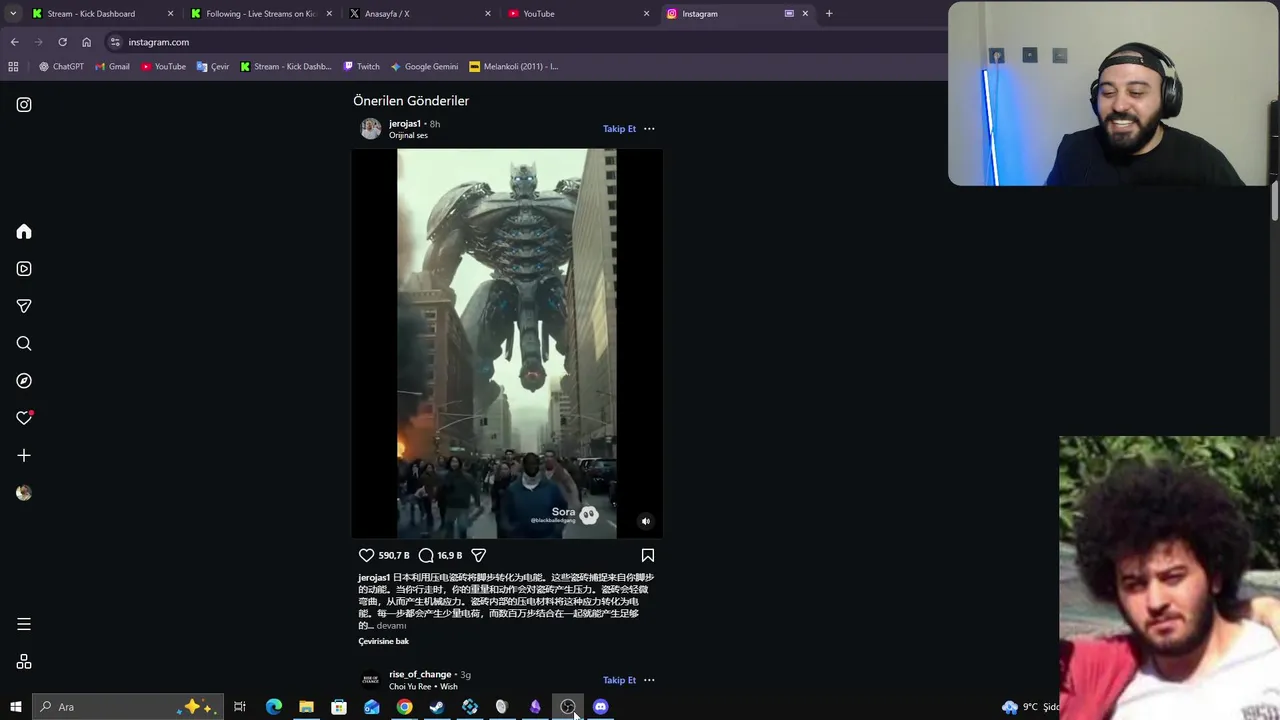Open the Instagram logo home link
1280x720 pixels.
click(24, 105)
